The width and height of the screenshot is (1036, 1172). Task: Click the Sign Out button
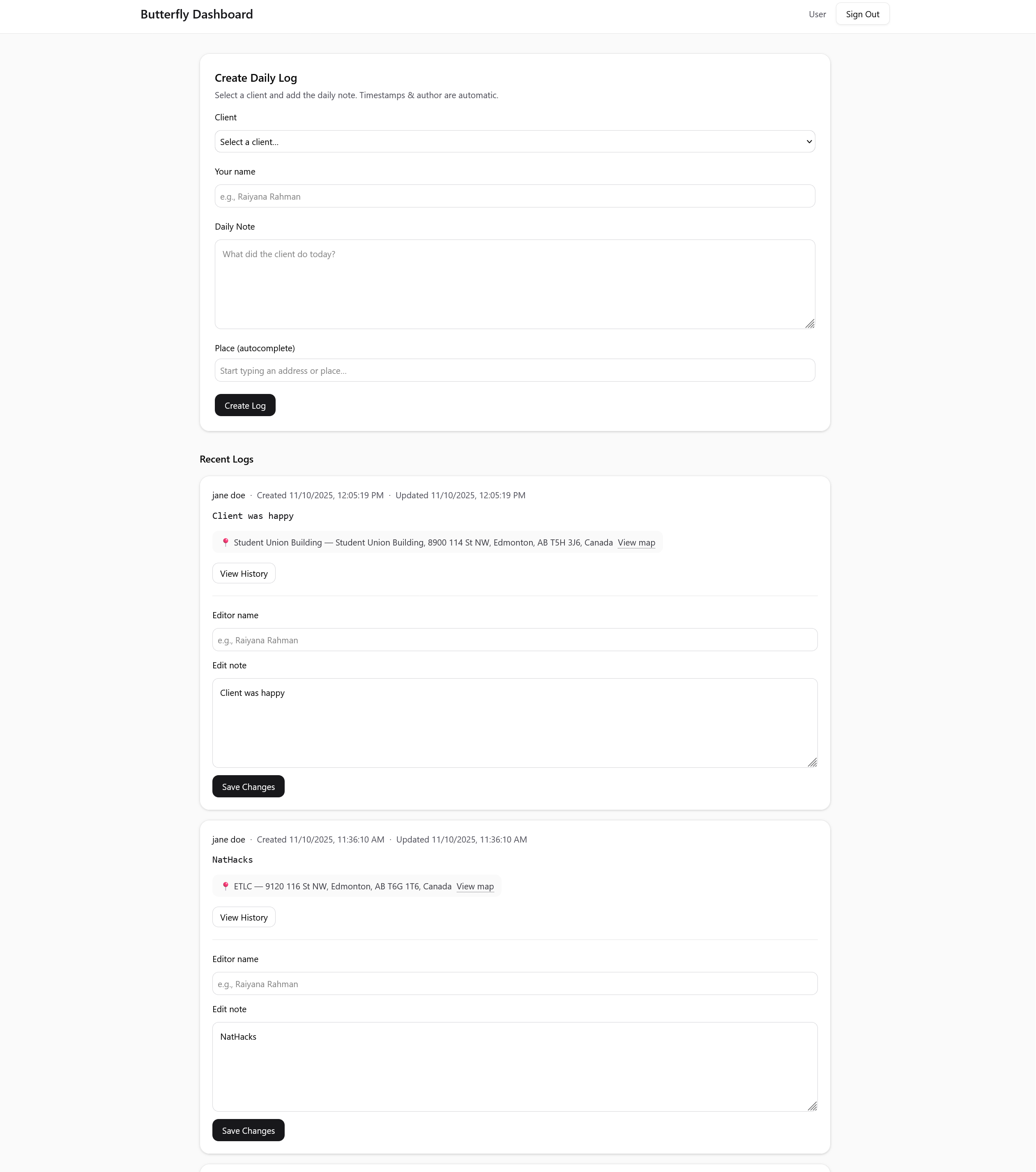pos(862,14)
